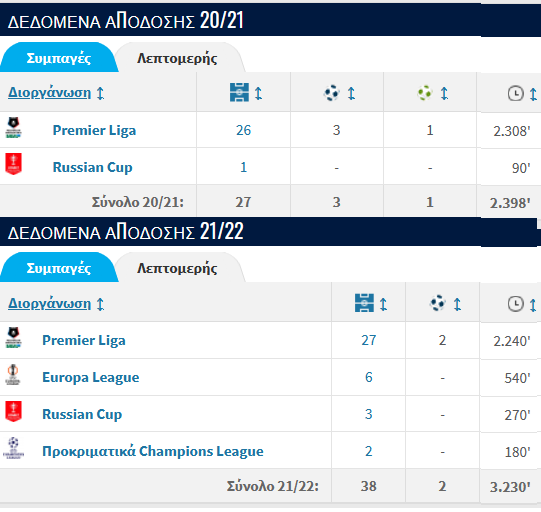Click the Europa League trophy logo
This screenshot has height=512, width=541.
13,375
